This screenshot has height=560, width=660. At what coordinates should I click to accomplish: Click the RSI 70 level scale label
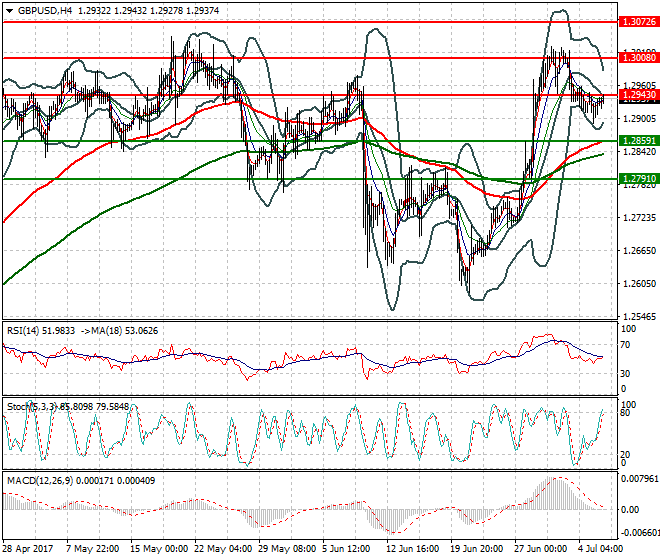coord(625,345)
